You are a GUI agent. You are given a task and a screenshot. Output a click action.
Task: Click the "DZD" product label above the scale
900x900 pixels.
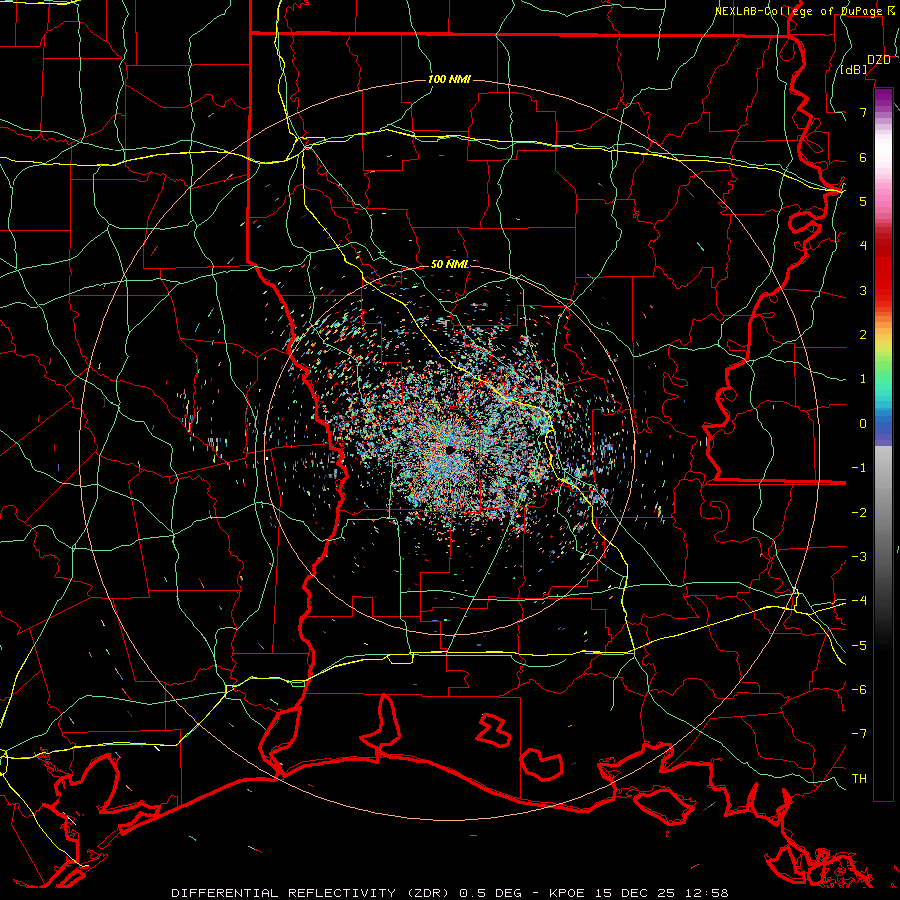[x=878, y=60]
